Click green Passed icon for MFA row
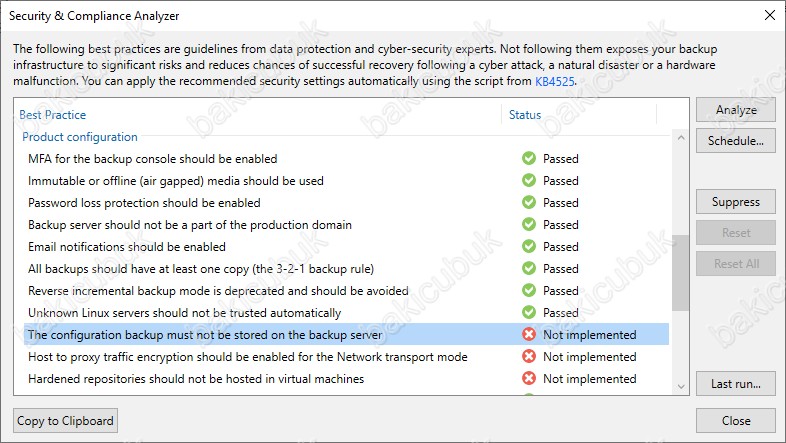786x443 pixels. (x=529, y=158)
